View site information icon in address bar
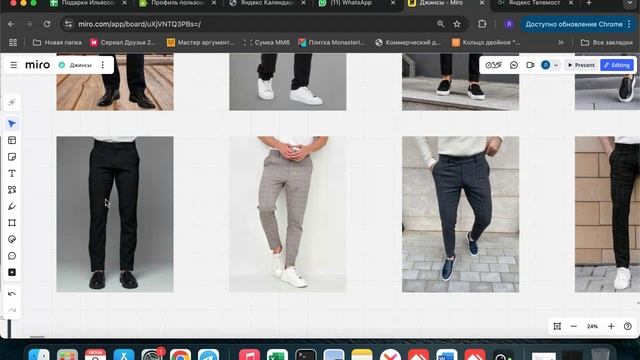This screenshot has width=640, height=360. click(69, 24)
